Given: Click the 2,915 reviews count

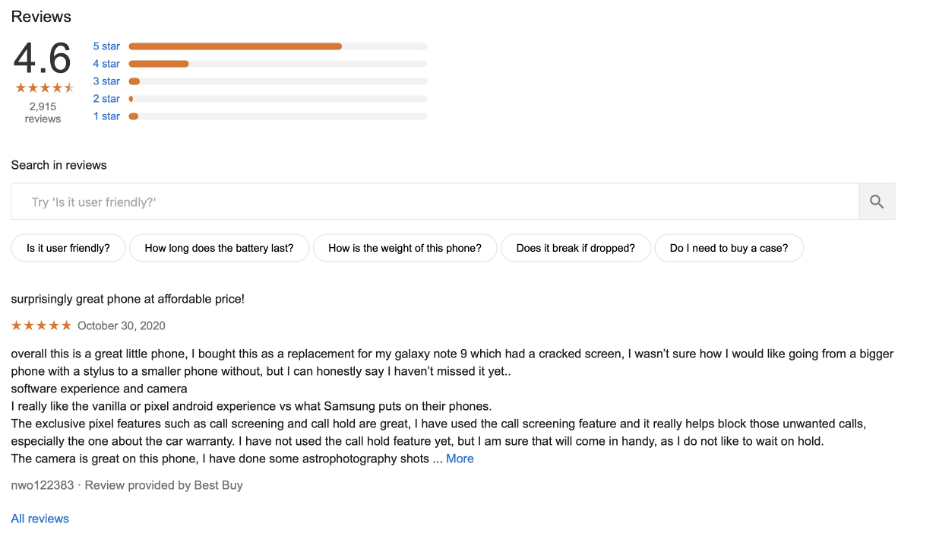Looking at the screenshot, I should 43,112.
